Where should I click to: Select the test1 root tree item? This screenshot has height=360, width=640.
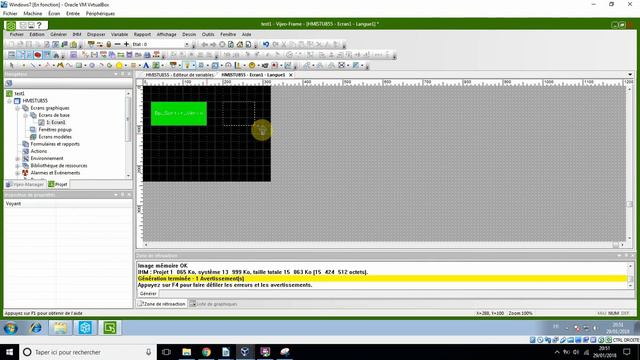[19, 94]
